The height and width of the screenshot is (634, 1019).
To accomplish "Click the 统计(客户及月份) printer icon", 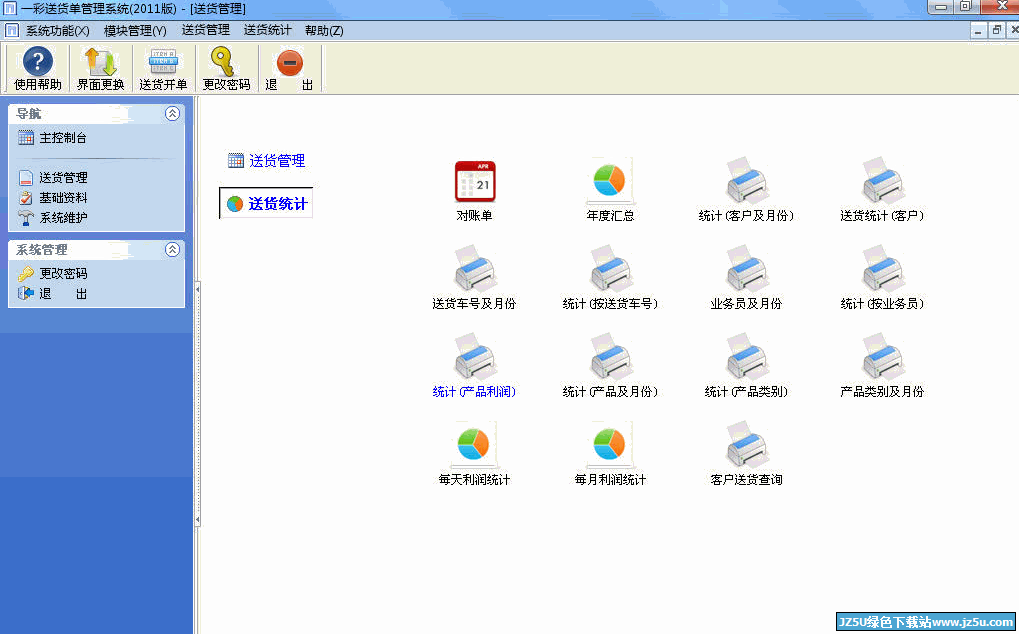I will click(x=746, y=181).
